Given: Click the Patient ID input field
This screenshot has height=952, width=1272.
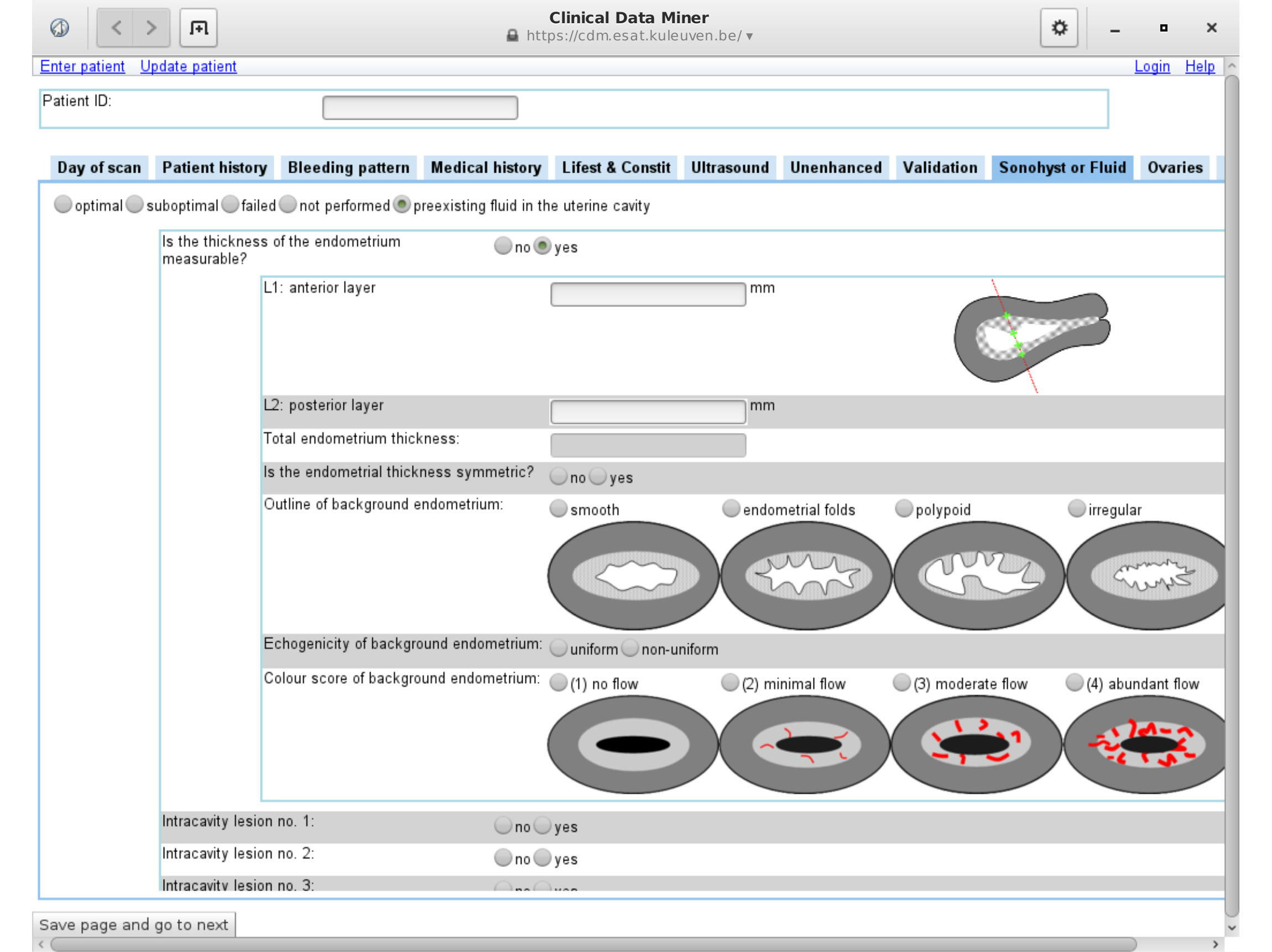Looking at the screenshot, I should tap(420, 107).
